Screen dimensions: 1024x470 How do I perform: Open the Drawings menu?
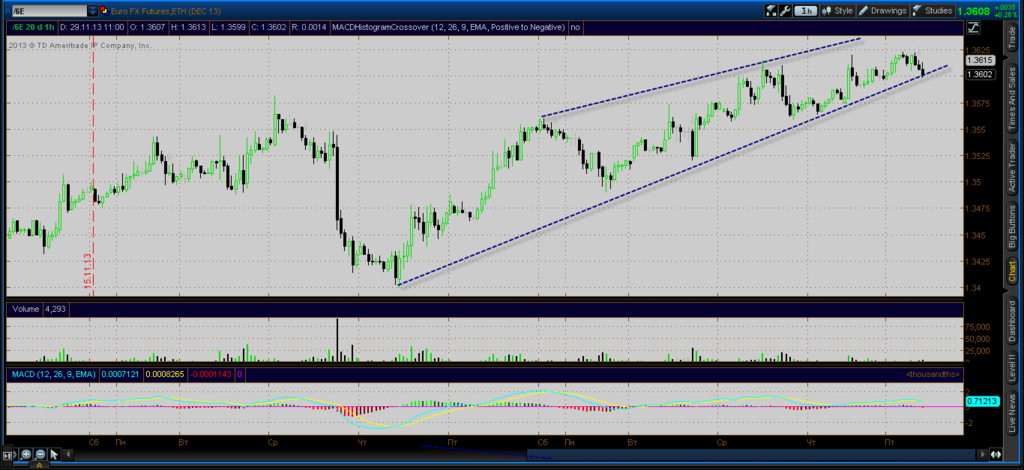point(882,10)
